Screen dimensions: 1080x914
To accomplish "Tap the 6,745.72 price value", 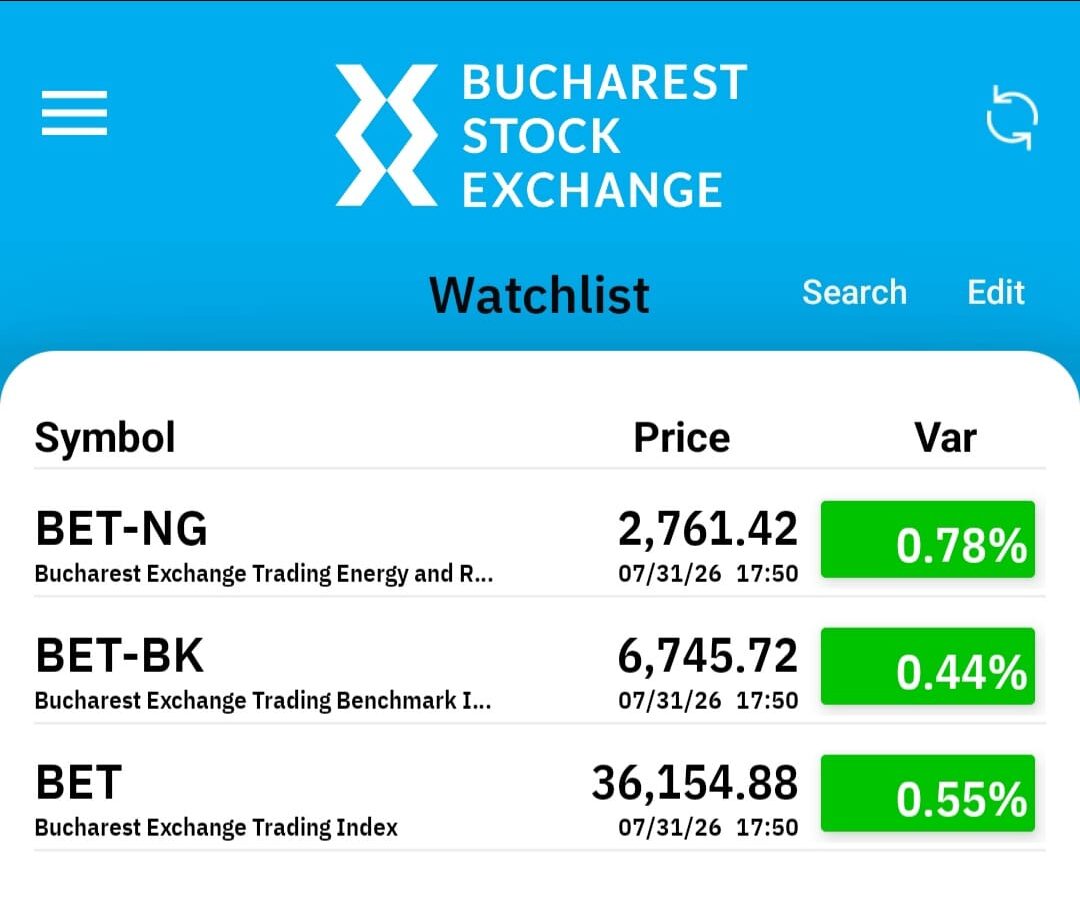I will 707,656.
